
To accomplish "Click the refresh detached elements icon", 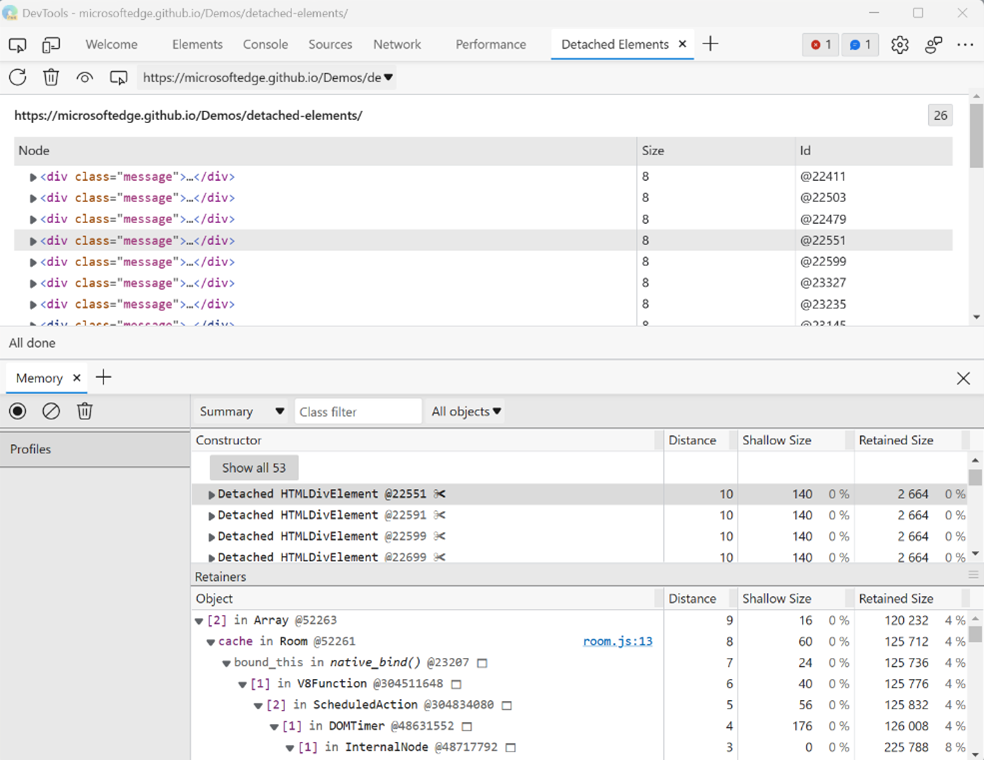I will click(17, 77).
